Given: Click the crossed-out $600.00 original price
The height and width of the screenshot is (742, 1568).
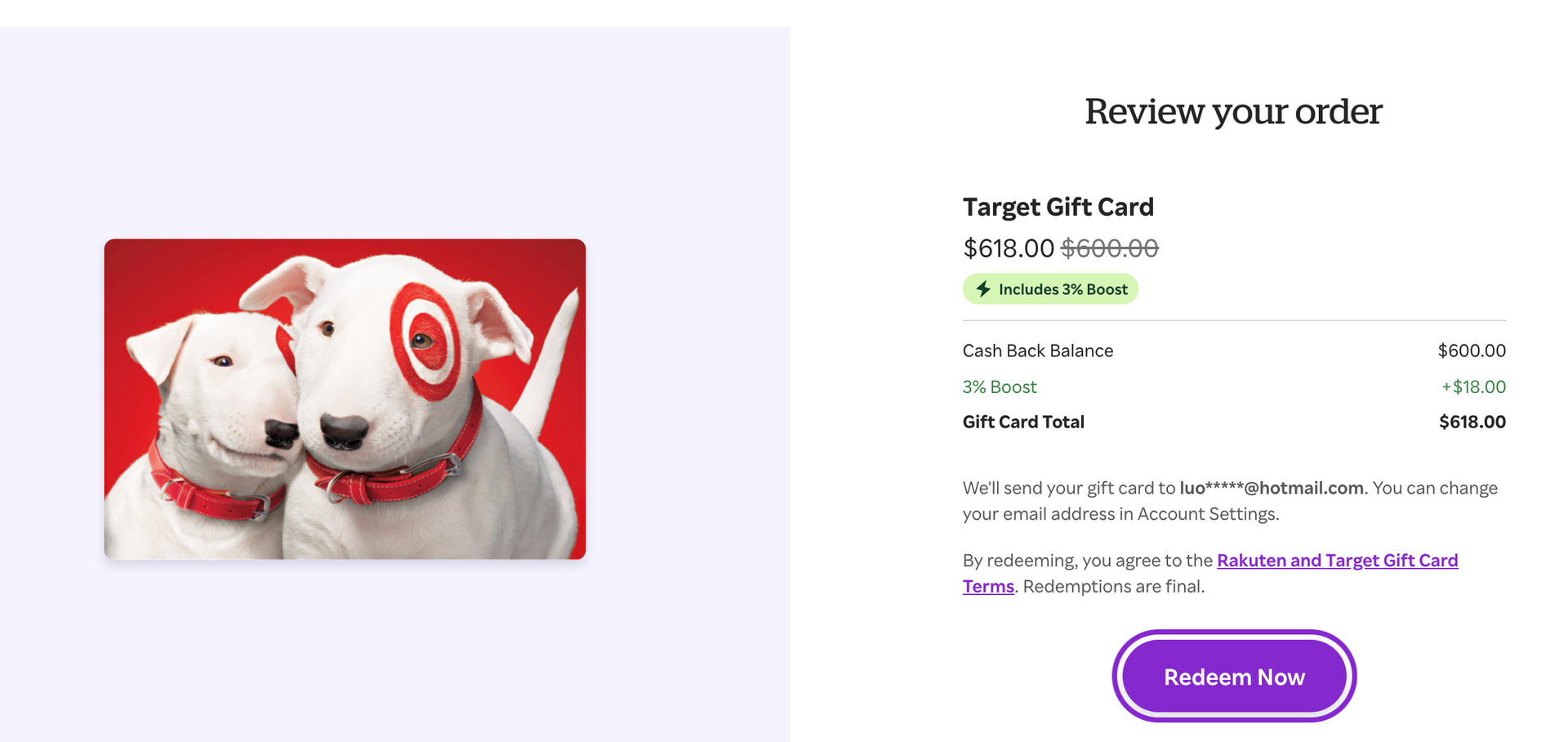Looking at the screenshot, I should click(x=1109, y=248).
